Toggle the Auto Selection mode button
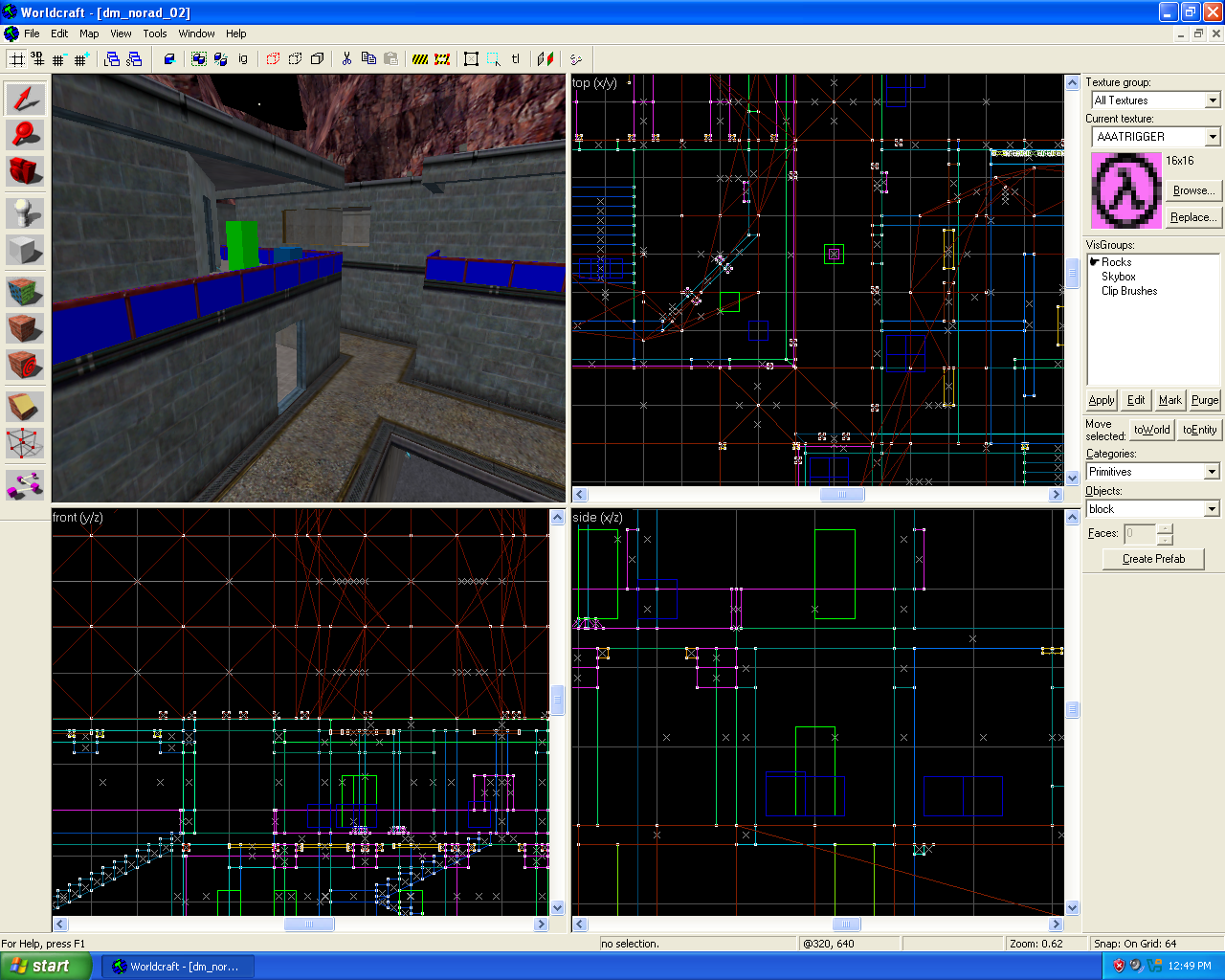Image resolution: width=1225 pixels, height=980 pixels. coord(494,59)
